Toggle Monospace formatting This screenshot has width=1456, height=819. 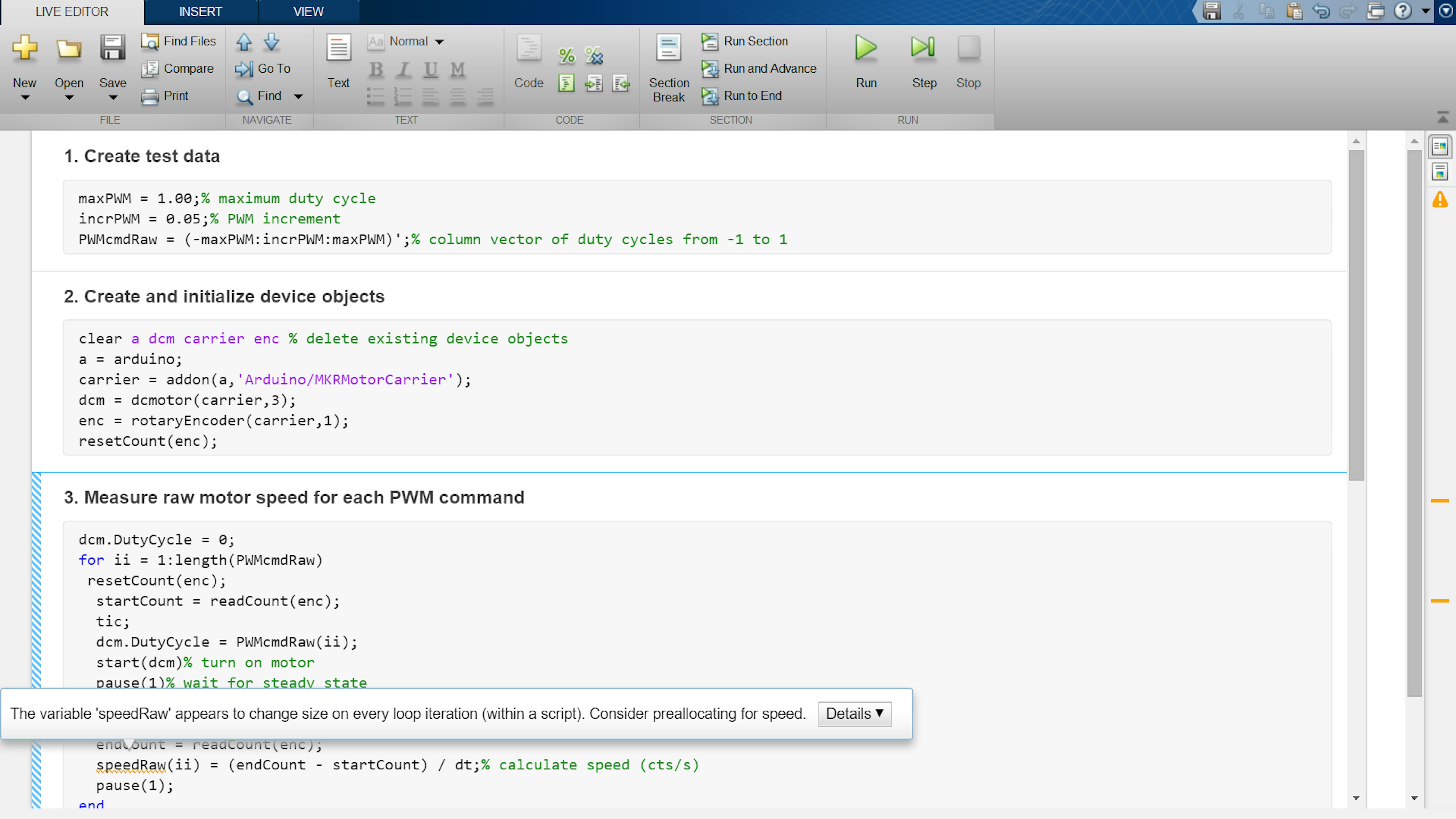point(458,69)
